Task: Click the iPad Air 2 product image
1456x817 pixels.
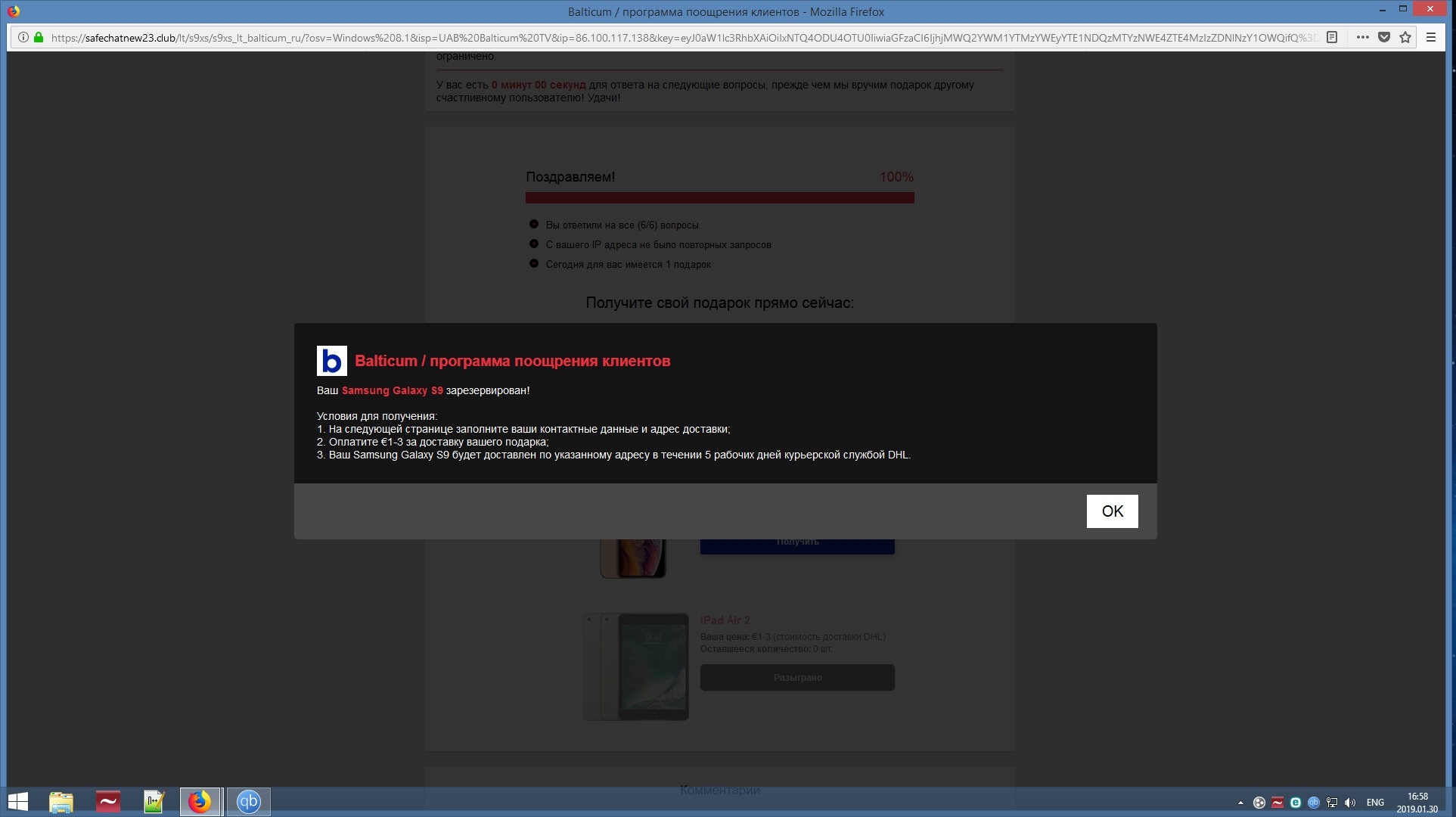Action: (636, 666)
